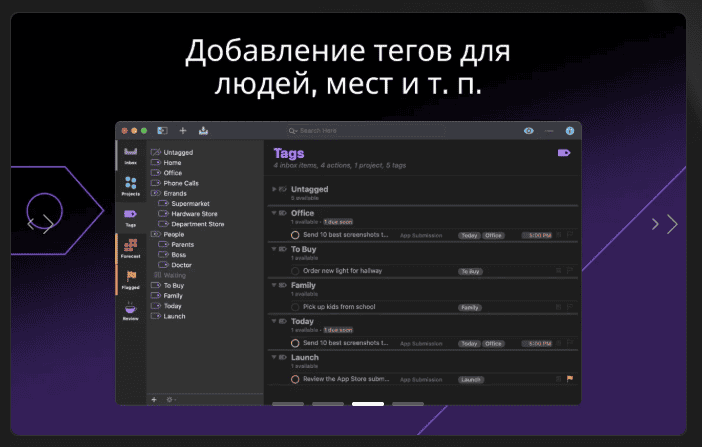Click the Clean Up tray icon
This screenshot has height=447, width=702.
203,130
